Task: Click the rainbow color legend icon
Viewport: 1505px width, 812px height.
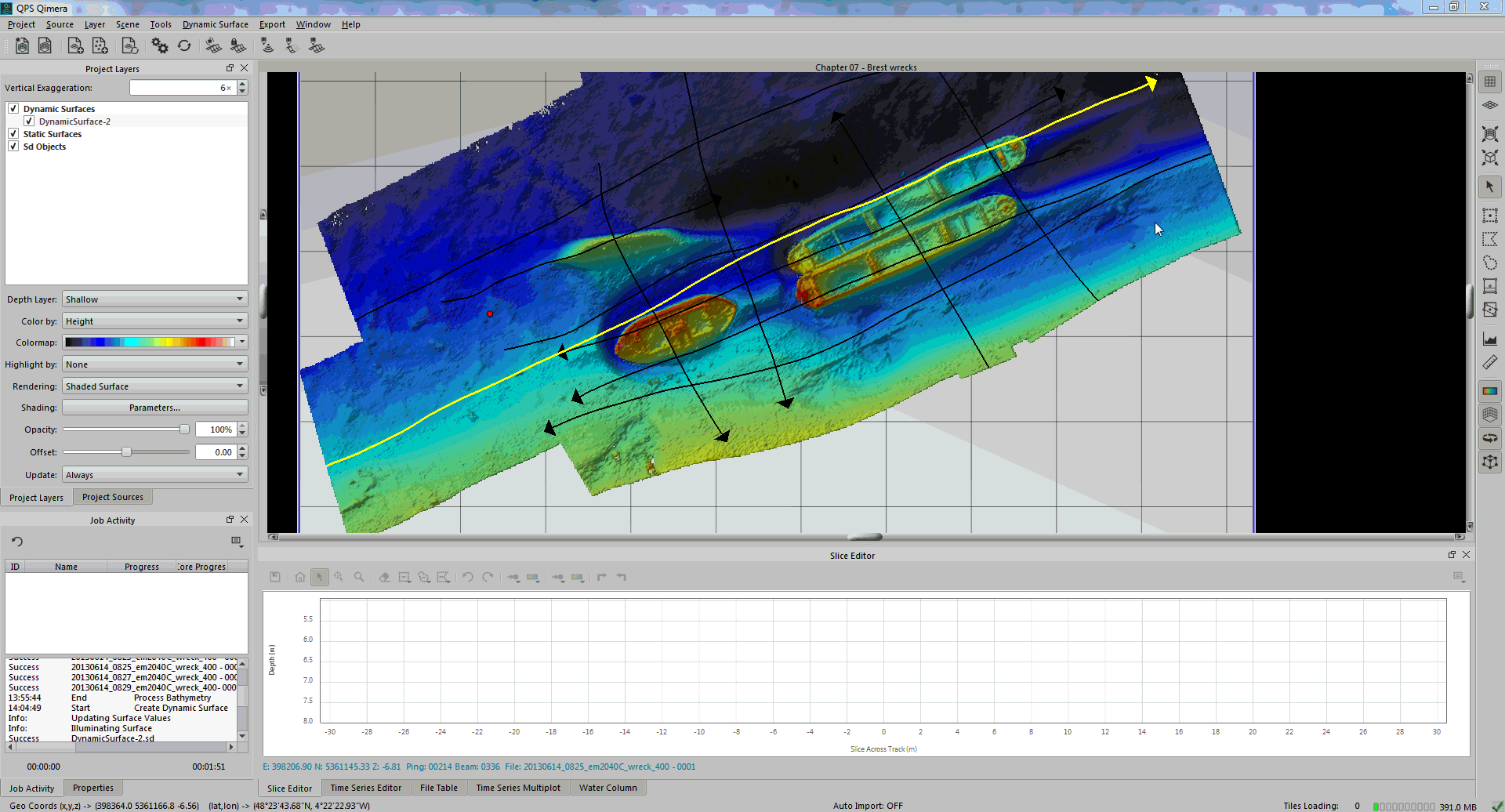Action: 1489,391
